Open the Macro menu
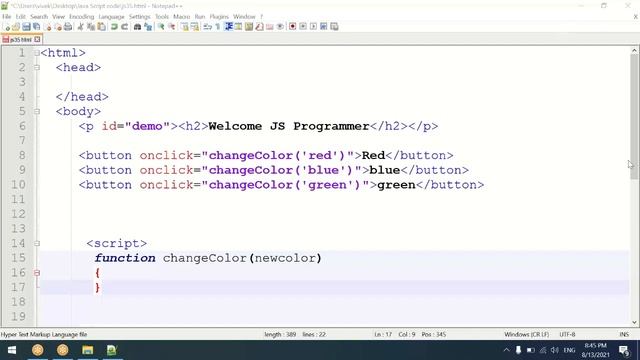Viewport: 640px width, 360px height. point(182,17)
